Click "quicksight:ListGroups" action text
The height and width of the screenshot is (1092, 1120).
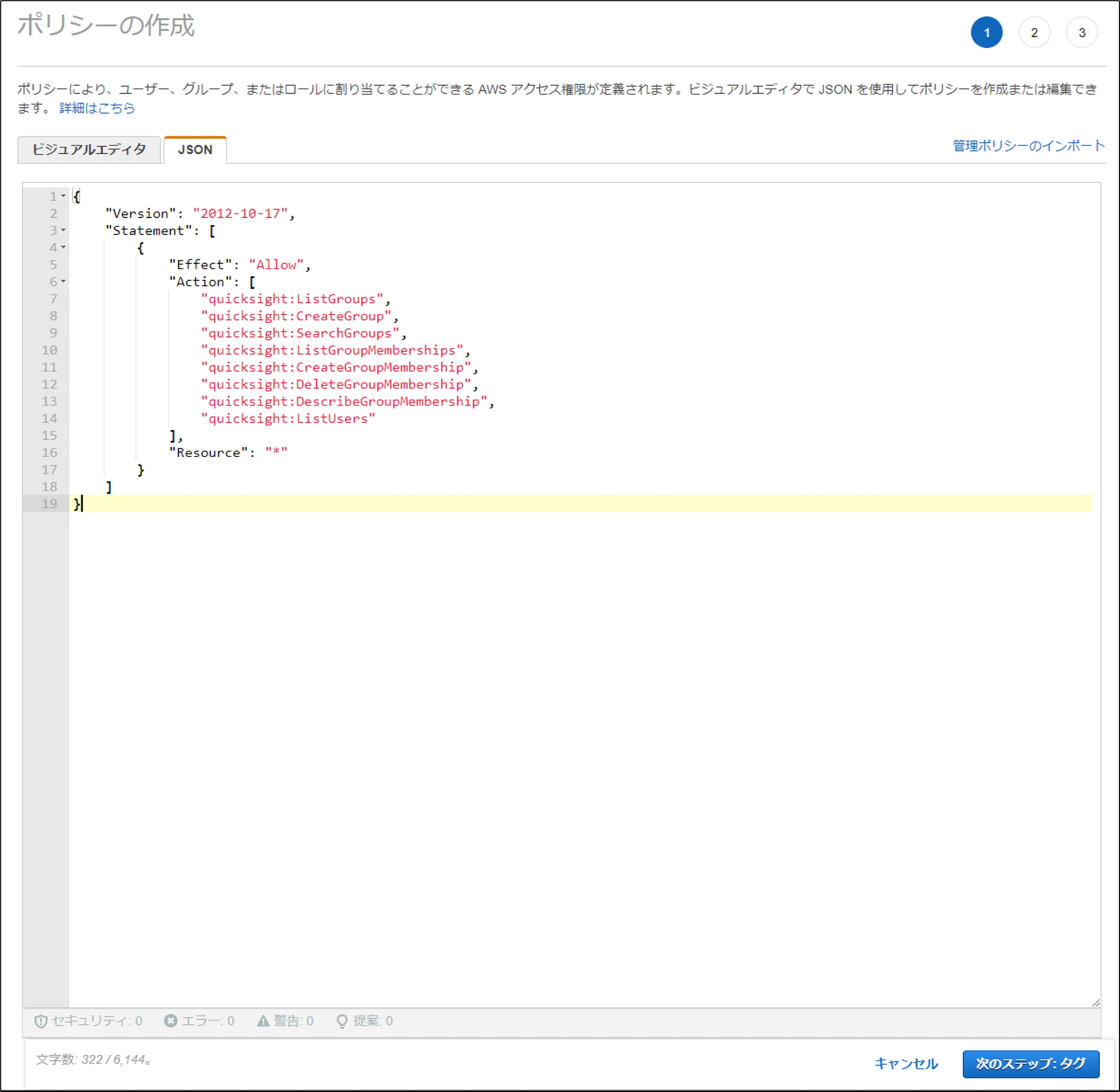(292, 299)
